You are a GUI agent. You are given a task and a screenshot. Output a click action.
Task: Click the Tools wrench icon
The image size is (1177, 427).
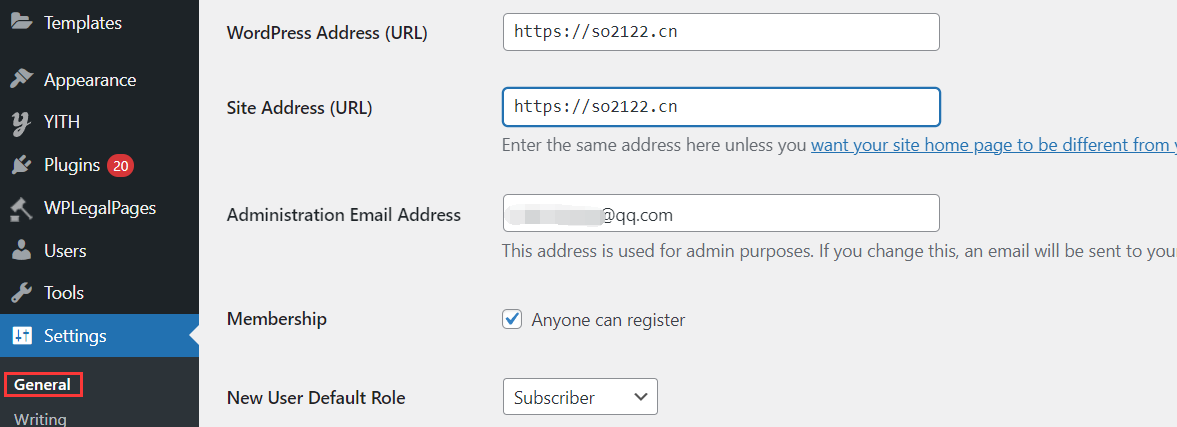[21, 293]
